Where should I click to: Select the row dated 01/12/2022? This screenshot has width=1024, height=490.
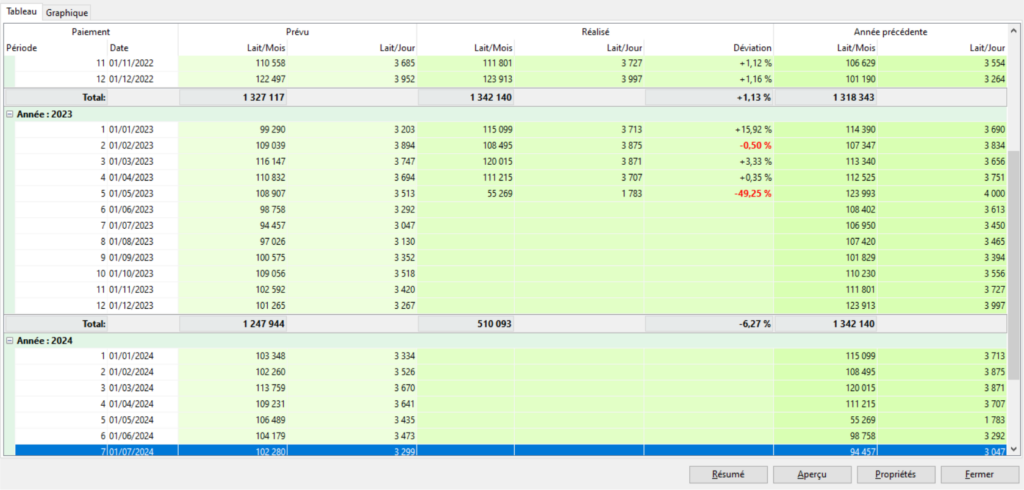(x=505, y=79)
